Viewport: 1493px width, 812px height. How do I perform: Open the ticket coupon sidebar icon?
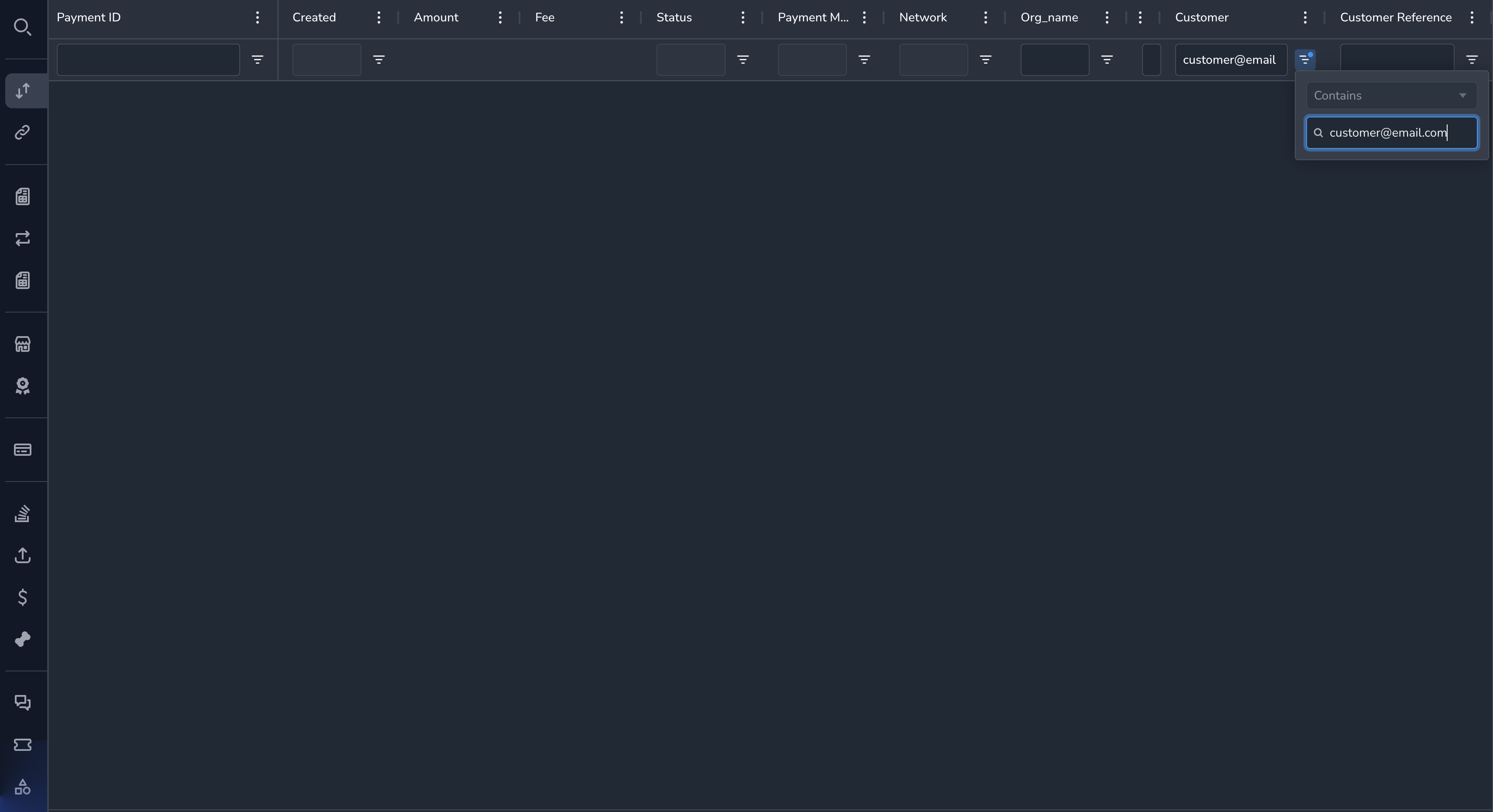pyautogui.click(x=23, y=745)
